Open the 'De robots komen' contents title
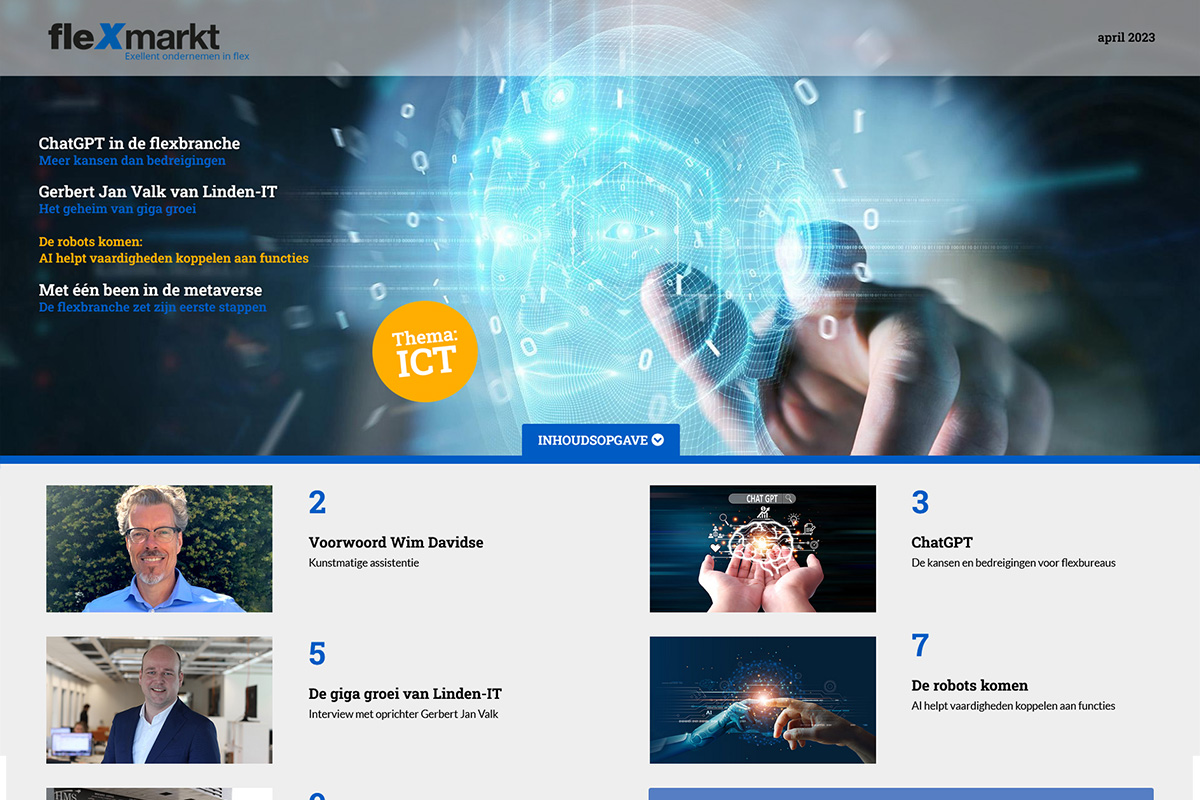This screenshot has width=1200, height=800. point(970,686)
